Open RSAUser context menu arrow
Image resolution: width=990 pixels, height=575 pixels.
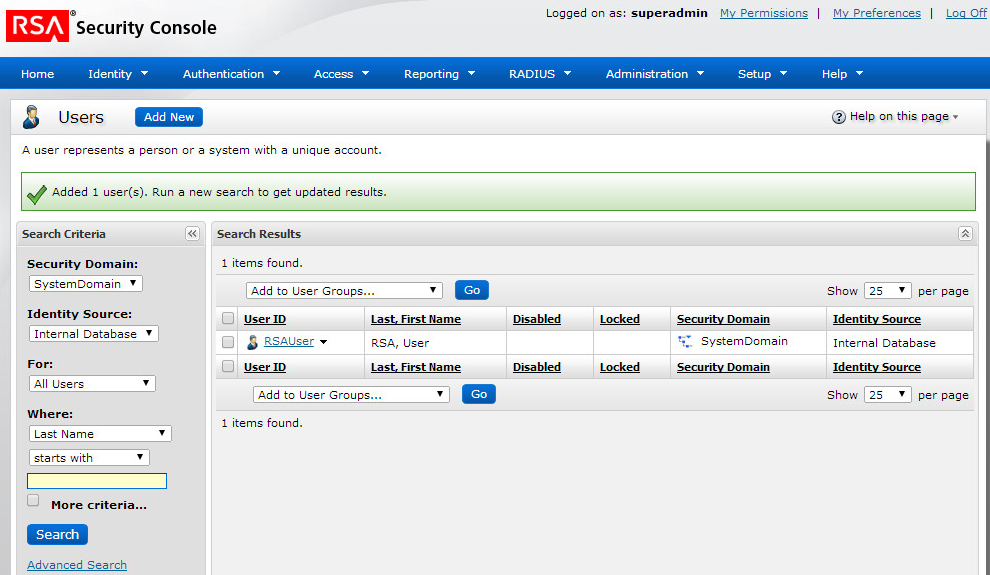tap(323, 343)
